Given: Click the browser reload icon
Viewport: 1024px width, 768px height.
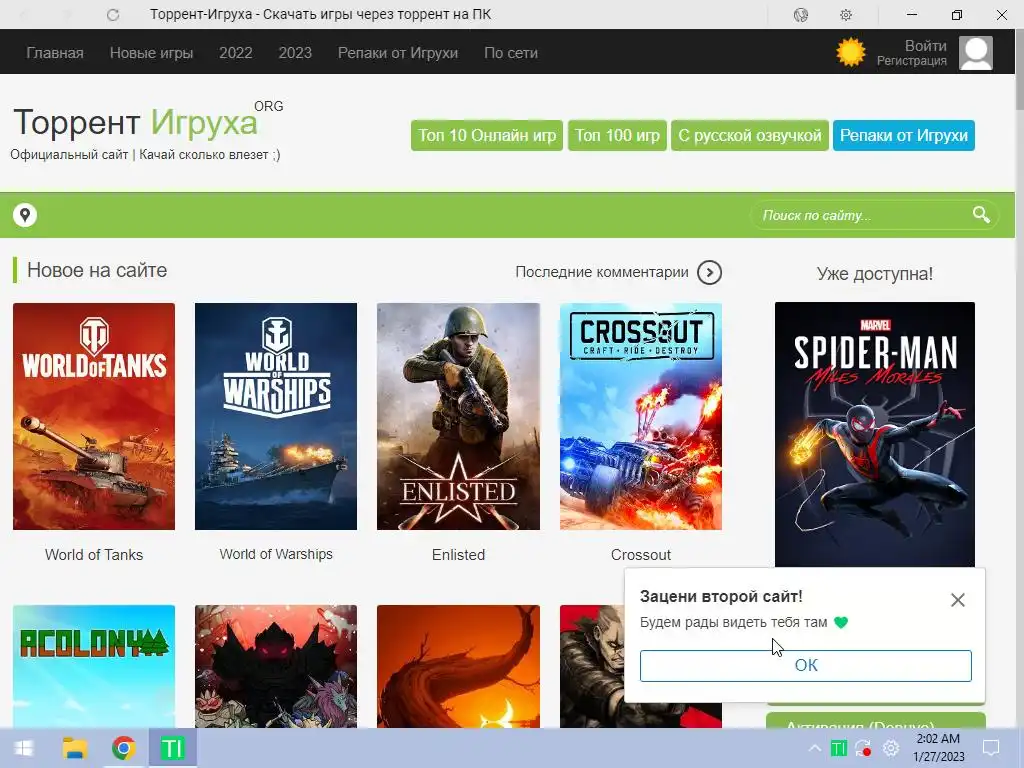Looking at the screenshot, I should [113, 14].
